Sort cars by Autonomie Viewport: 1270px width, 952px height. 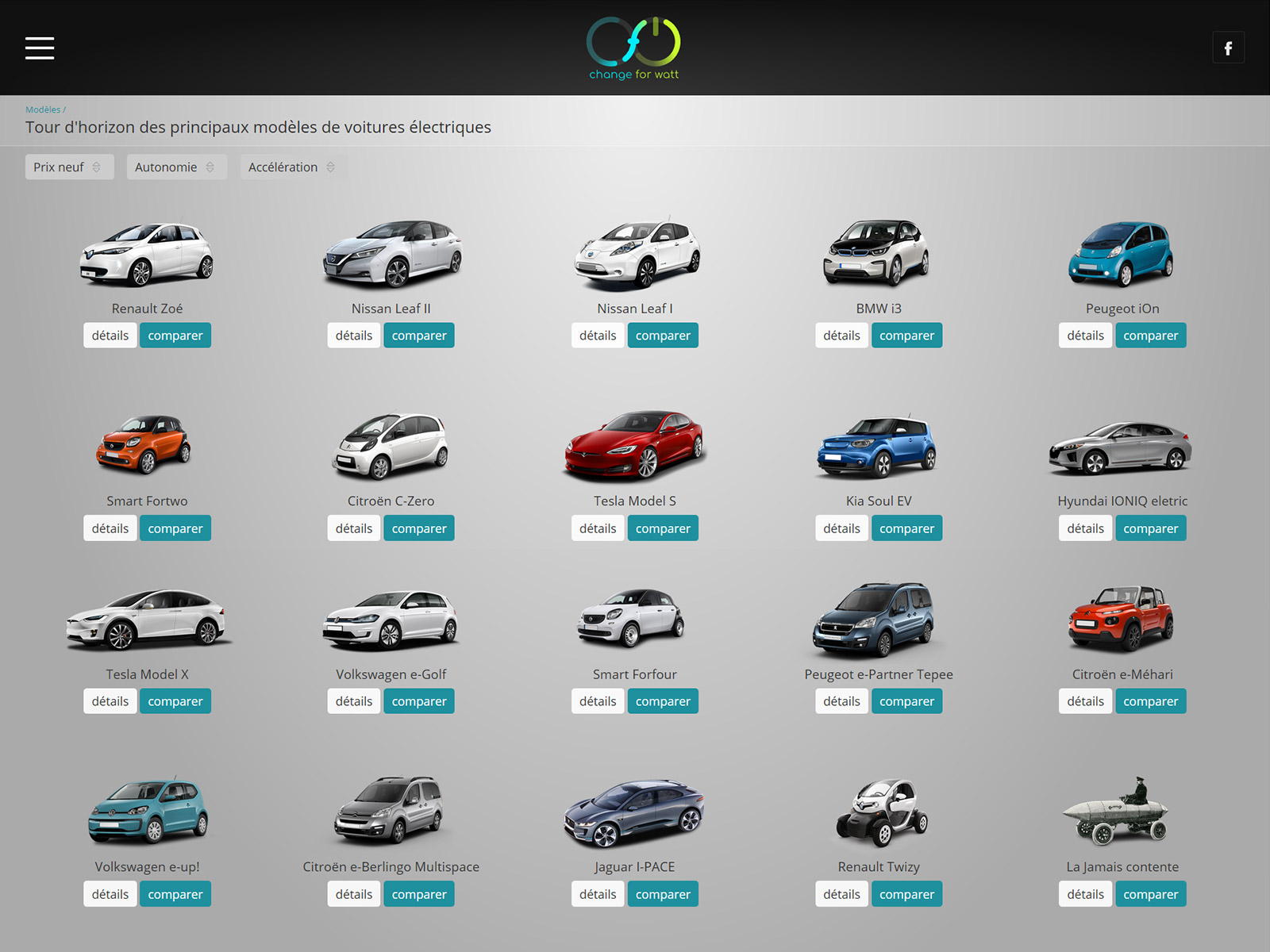click(177, 167)
